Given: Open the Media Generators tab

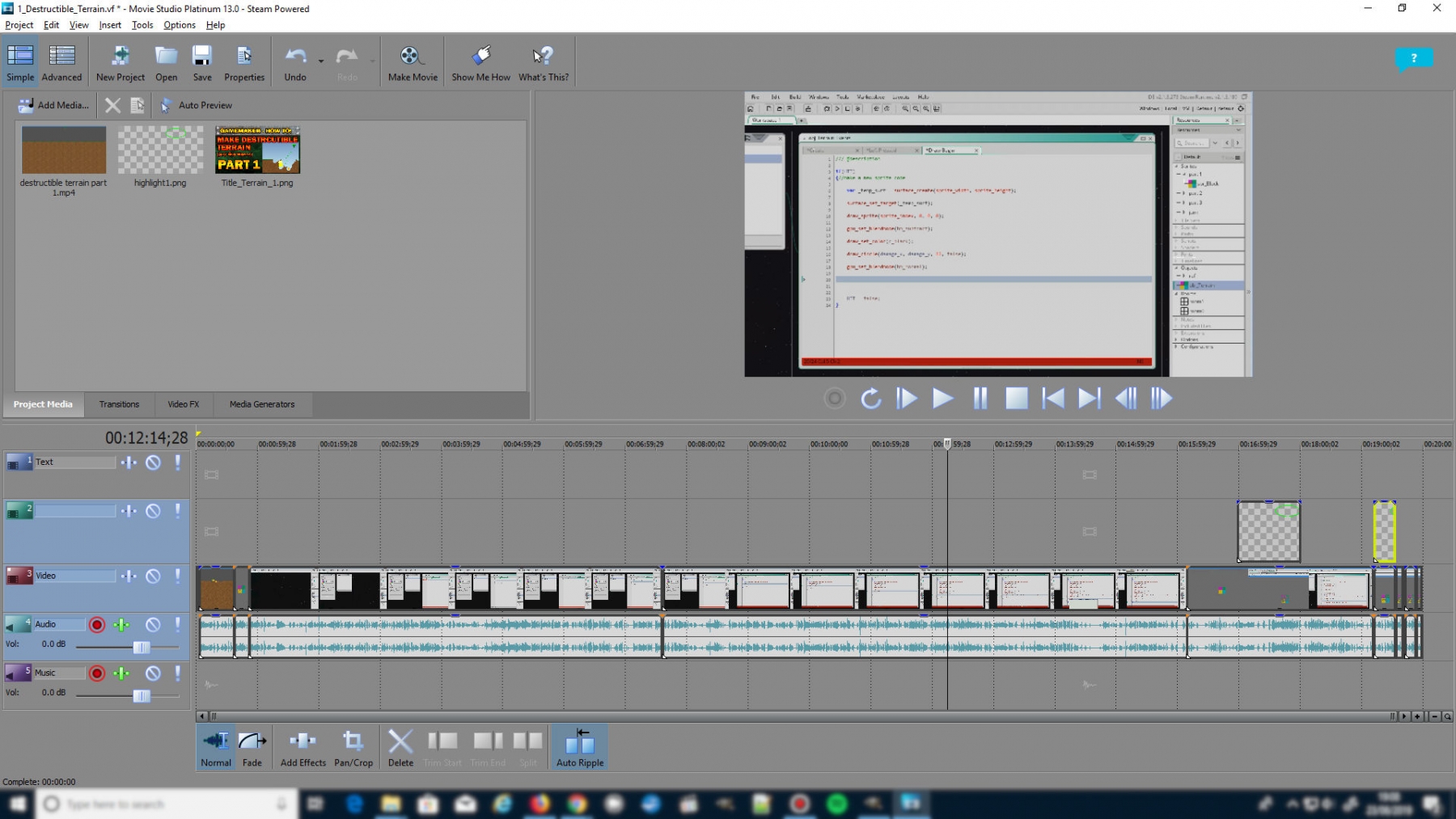Looking at the screenshot, I should pyautogui.click(x=261, y=404).
